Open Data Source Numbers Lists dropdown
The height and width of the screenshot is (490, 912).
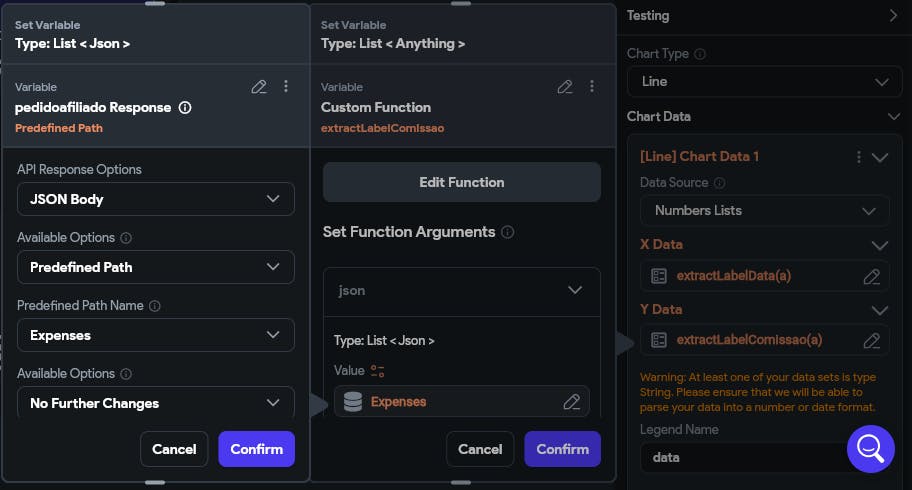click(764, 211)
